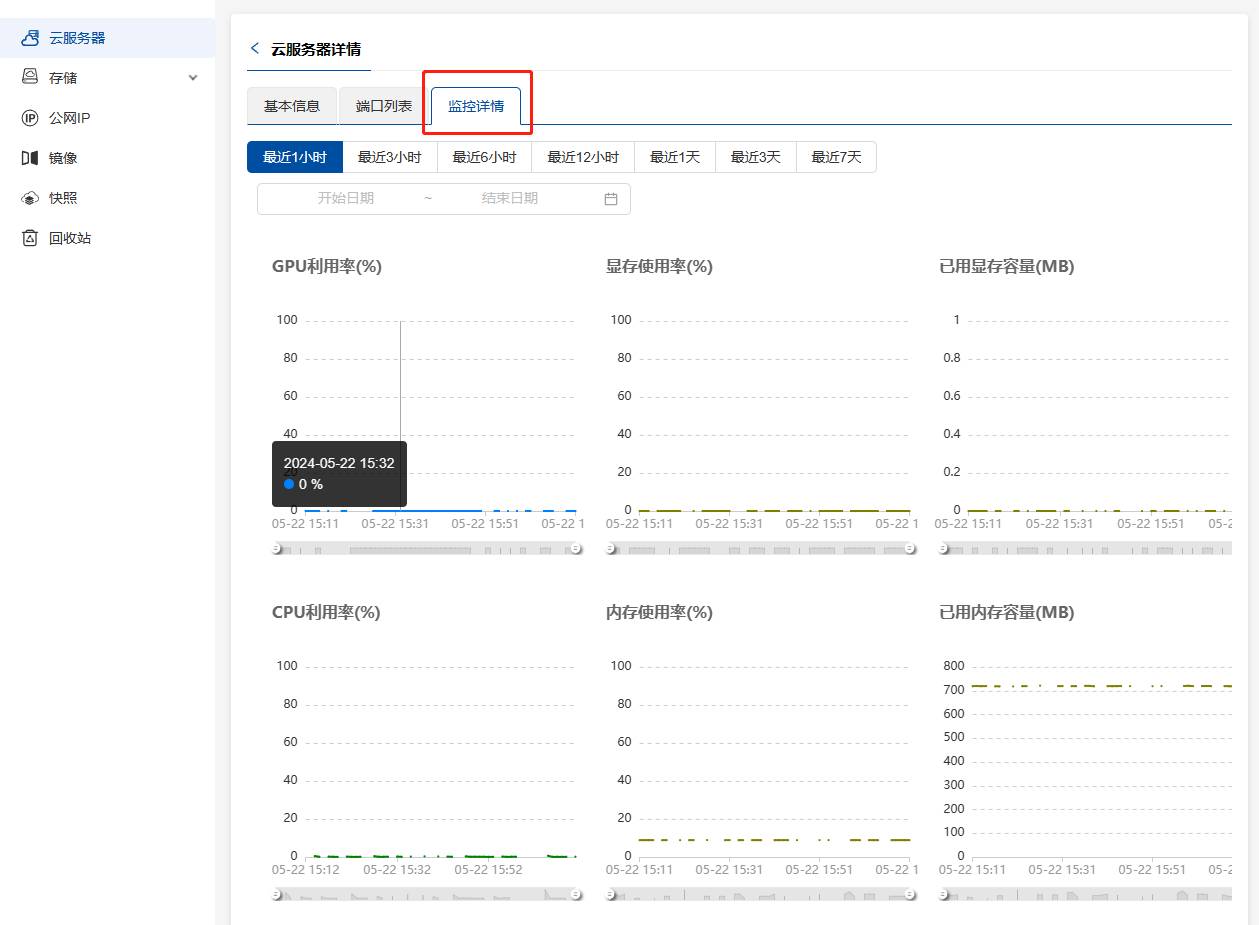The height and width of the screenshot is (925, 1259).
Task: Click the GPU利用率(%) chart title
Action: click(327, 266)
